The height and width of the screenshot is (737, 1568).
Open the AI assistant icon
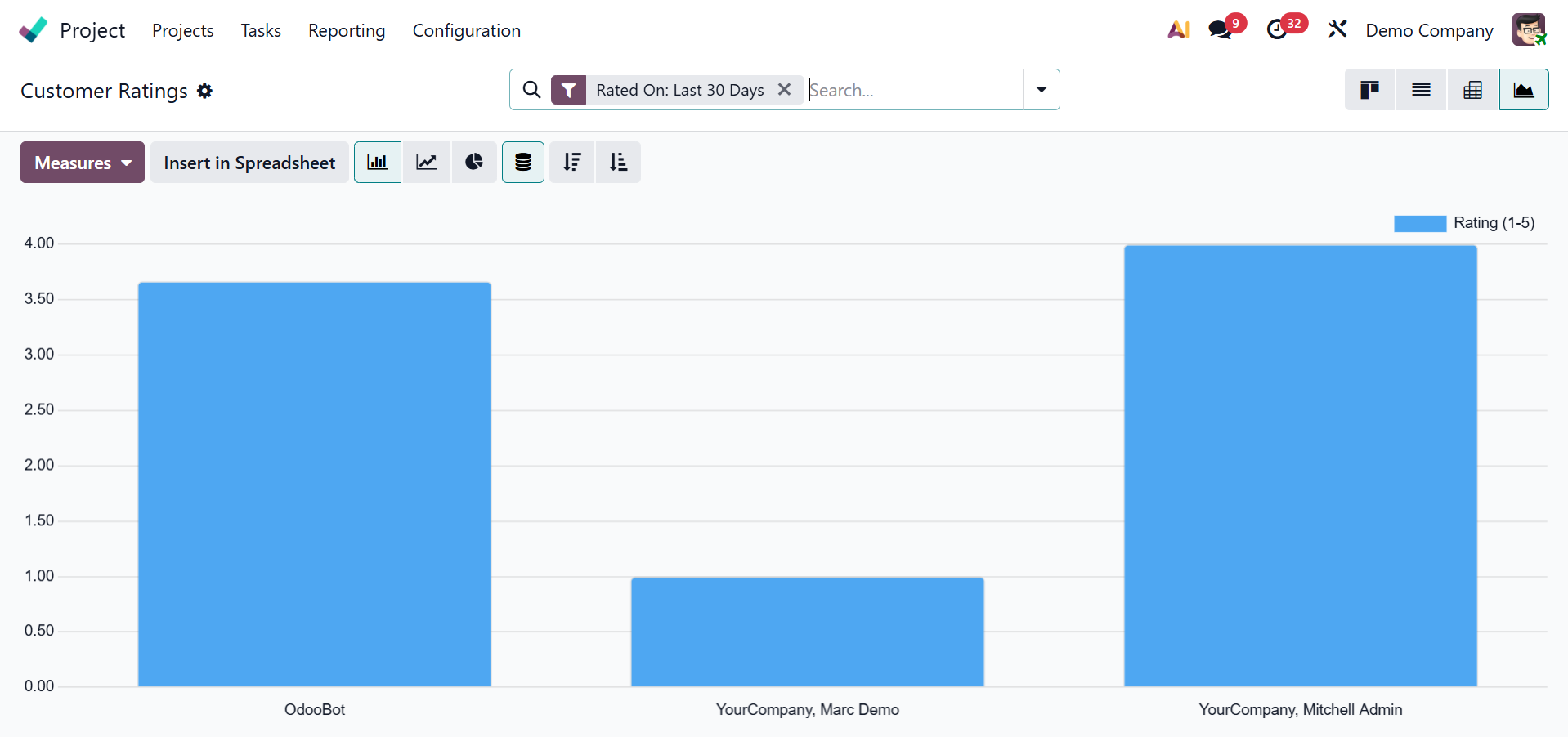(1179, 30)
